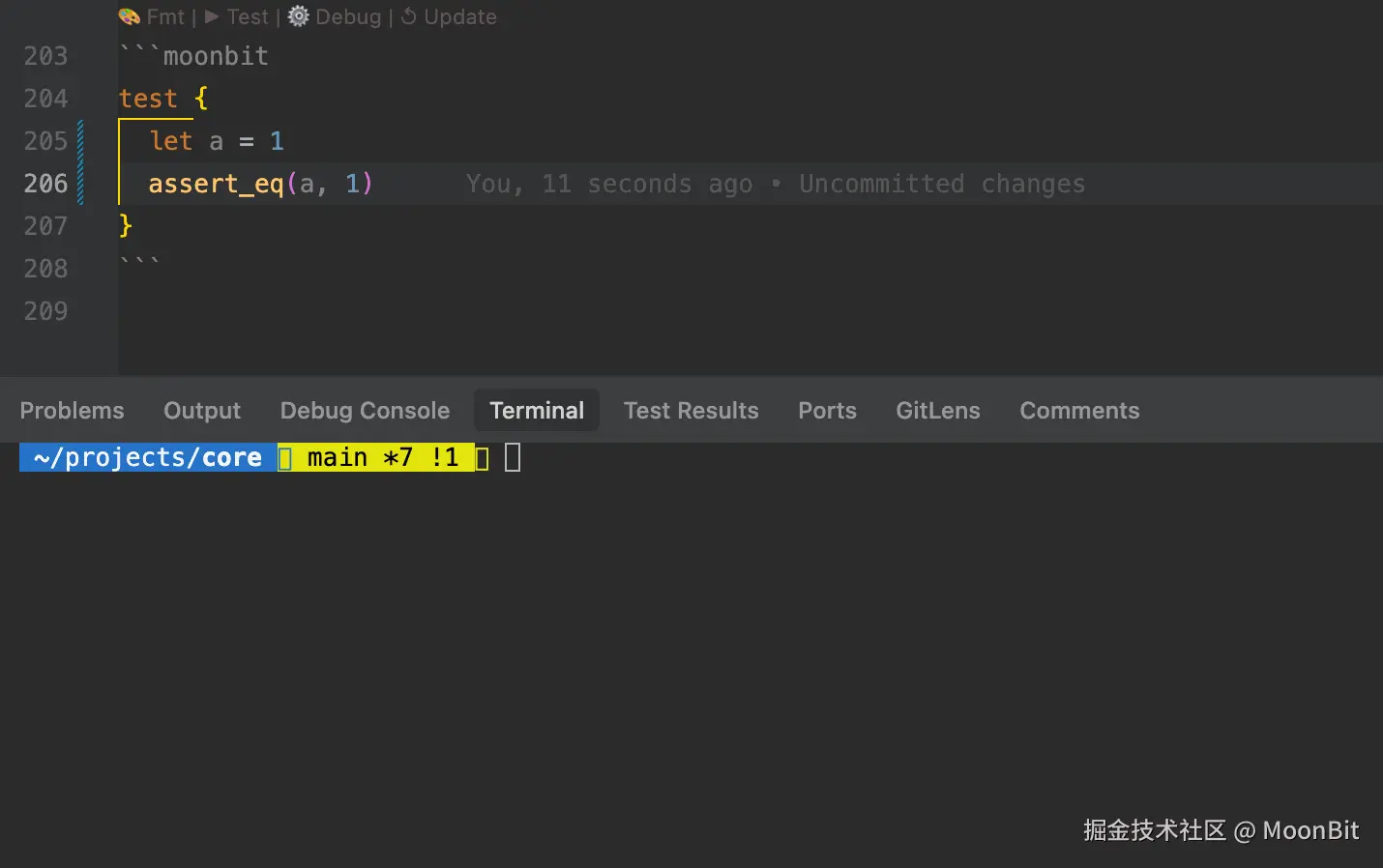Switch to the Ports tab
This screenshot has height=868, width=1383.
[x=827, y=411]
